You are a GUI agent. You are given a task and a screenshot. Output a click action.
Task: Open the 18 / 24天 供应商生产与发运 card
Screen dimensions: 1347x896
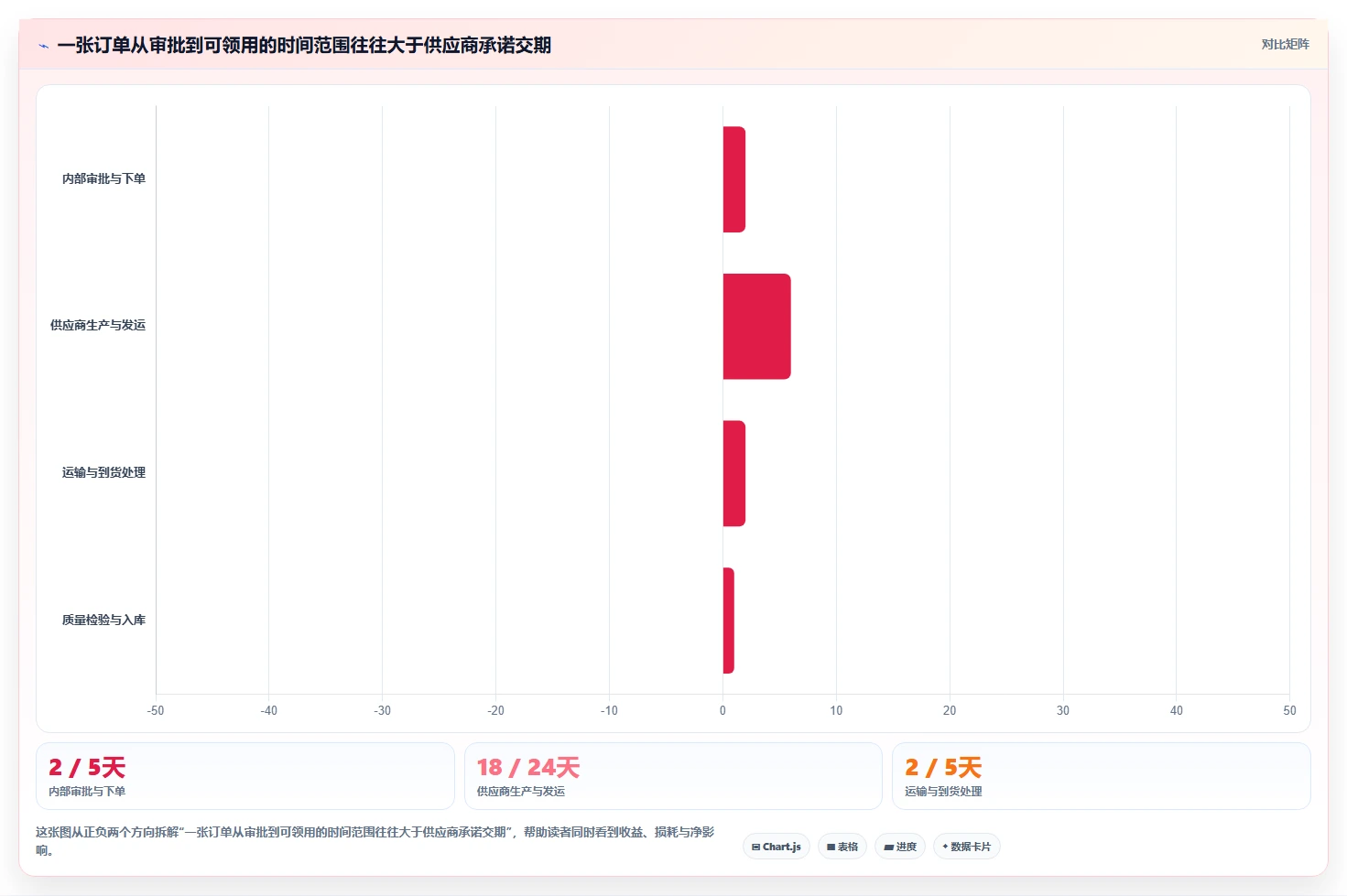pyautogui.click(x=673, y=776)
